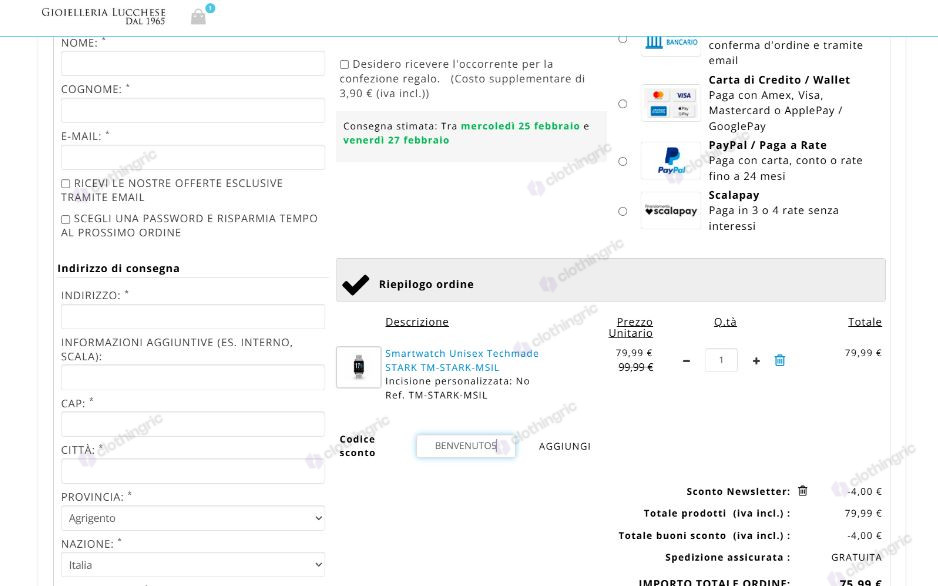Click the Totale prodotti 79,99 € value
938x586 pixels.
(x=863, y=513)
